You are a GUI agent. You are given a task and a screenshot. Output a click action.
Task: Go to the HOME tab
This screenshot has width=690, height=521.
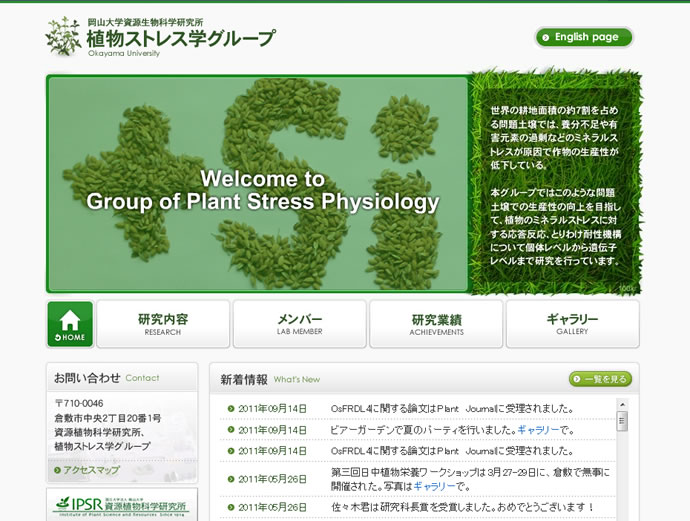(x=70, y=324)
